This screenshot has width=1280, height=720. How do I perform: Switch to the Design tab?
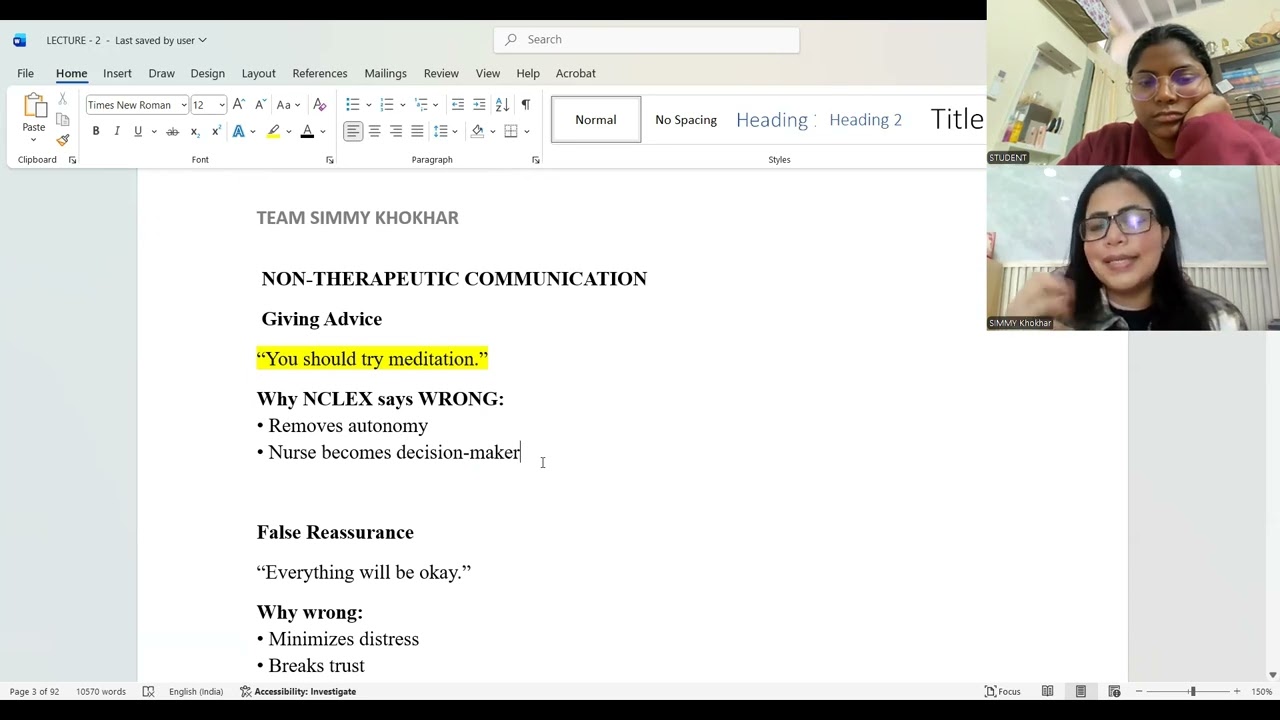coord(207,73)
